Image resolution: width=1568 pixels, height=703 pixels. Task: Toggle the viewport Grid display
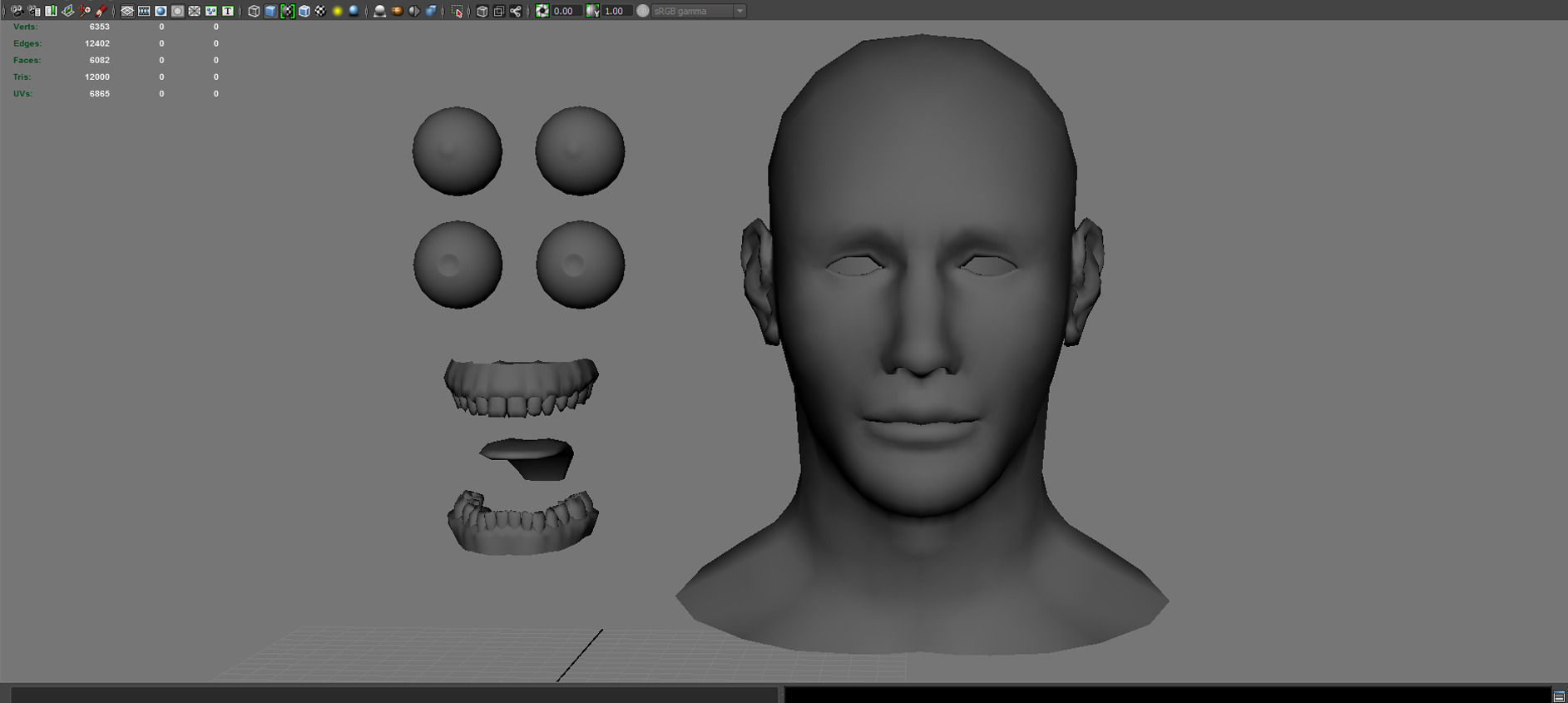(x=127, y=11)
